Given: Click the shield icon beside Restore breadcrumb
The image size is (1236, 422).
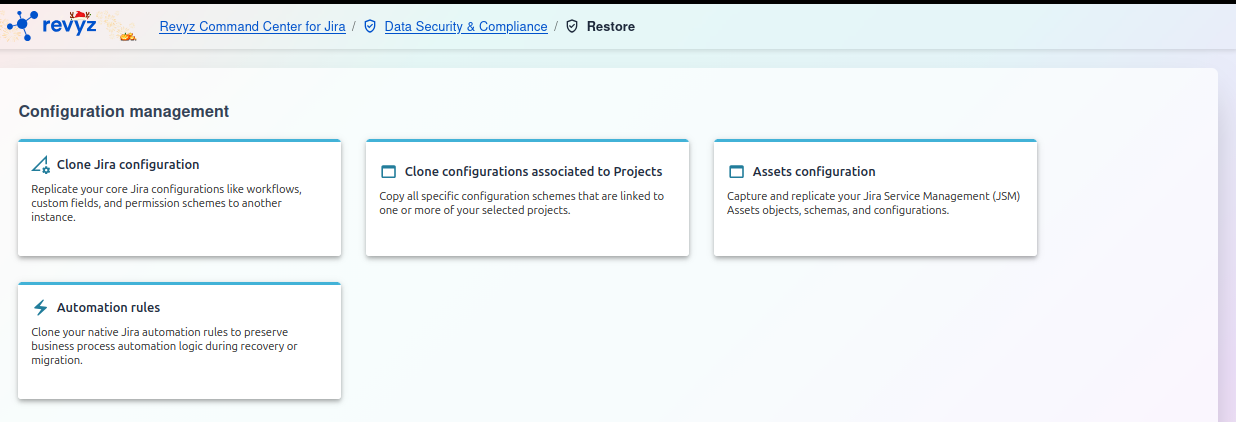Looking at the screenshot, I should tap(572, 27).
